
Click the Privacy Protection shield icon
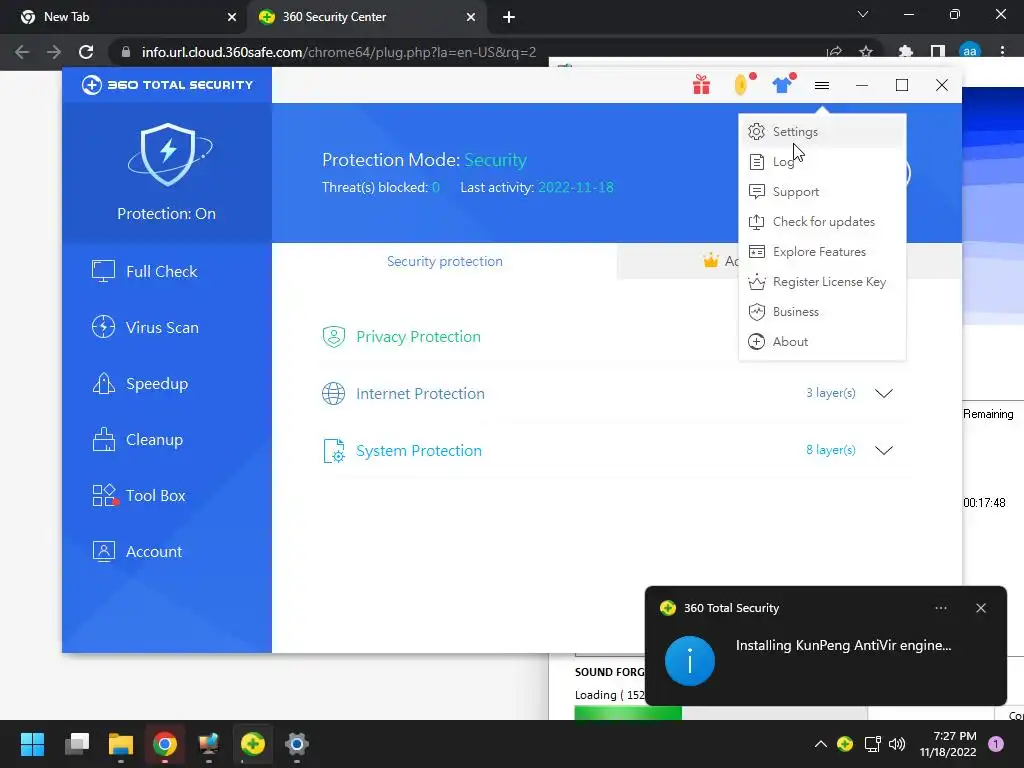click(334, 336)
